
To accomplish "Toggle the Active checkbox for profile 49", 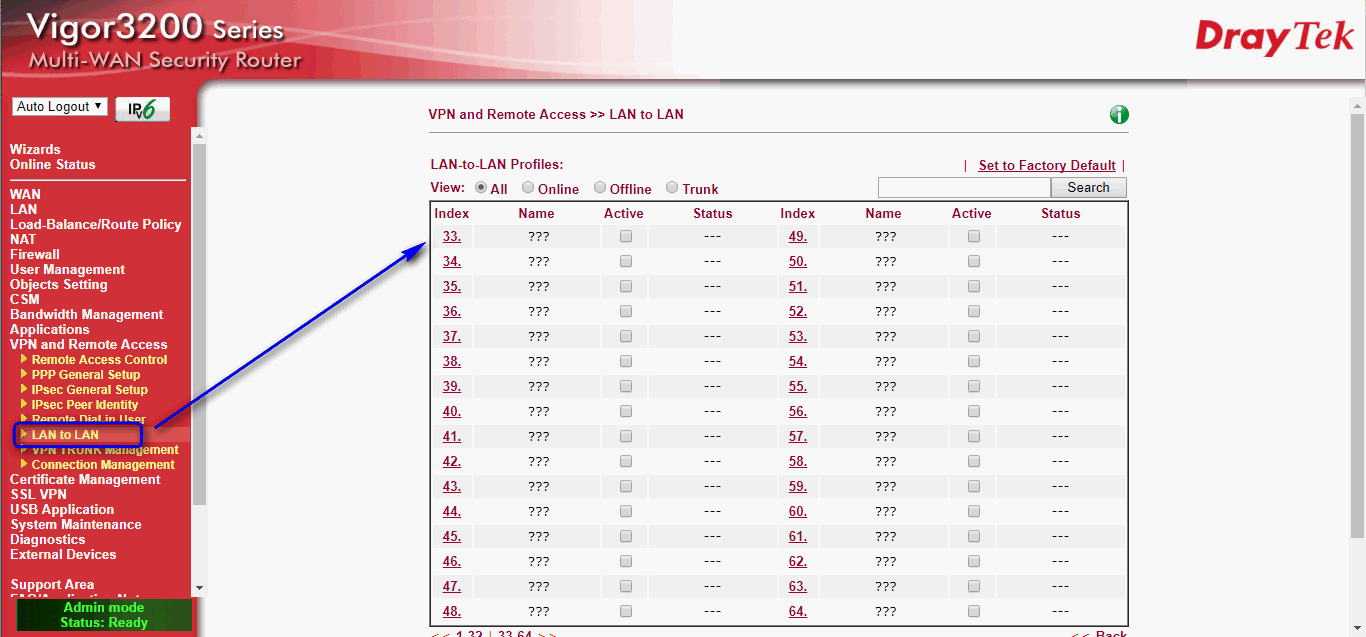I will pyautogui.click(x=974, y=237).
